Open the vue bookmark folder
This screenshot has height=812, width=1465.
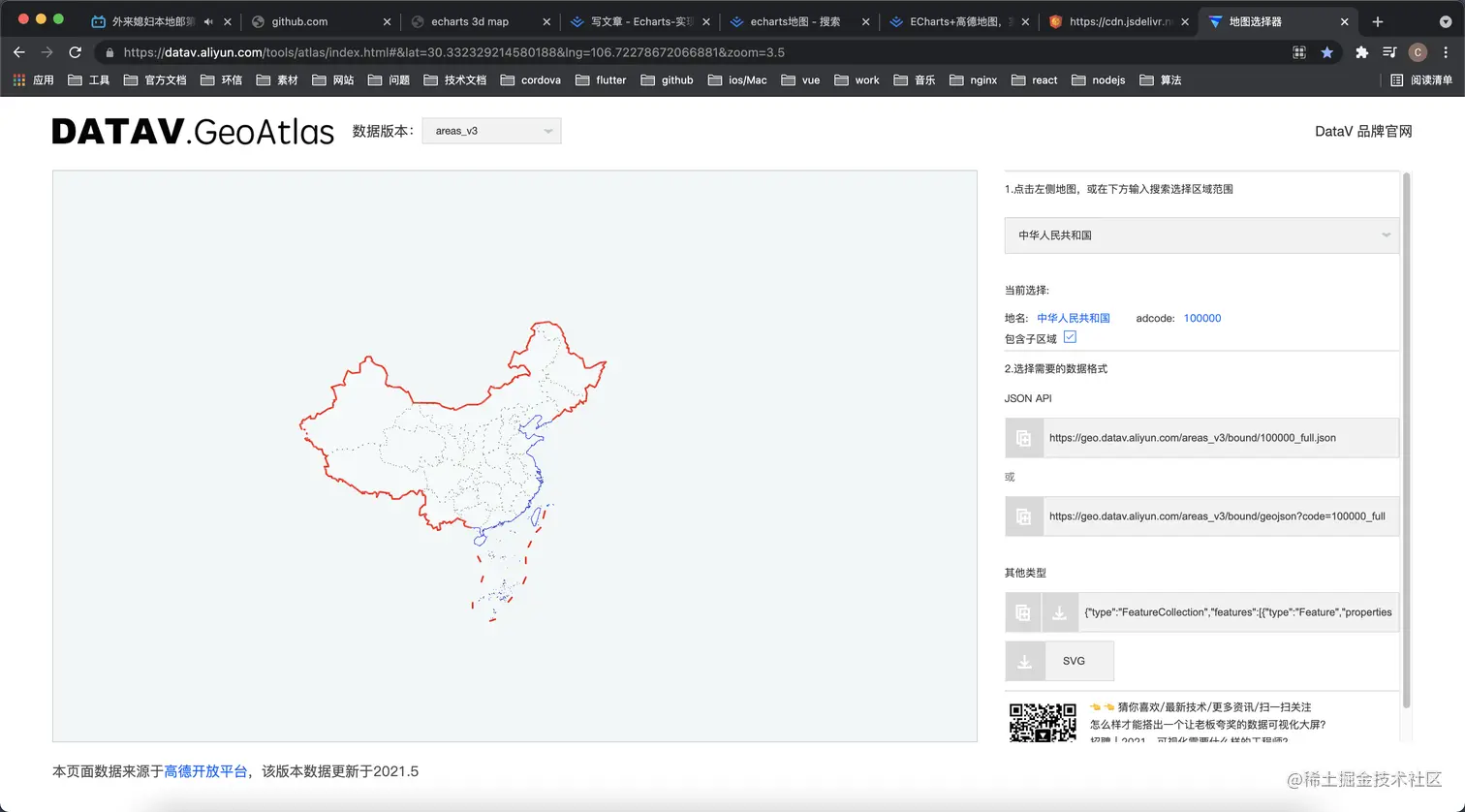(801, 80)
